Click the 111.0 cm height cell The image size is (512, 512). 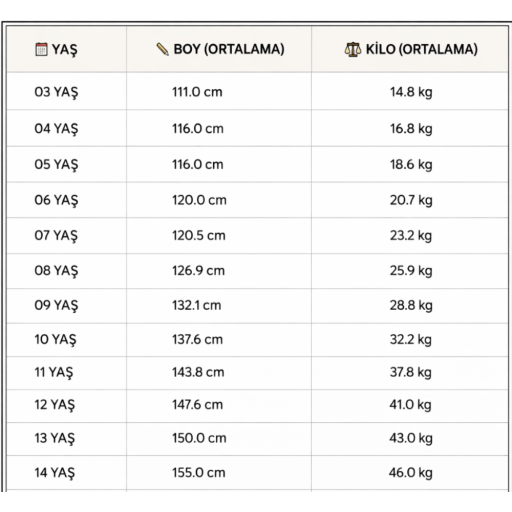(197, 92)
